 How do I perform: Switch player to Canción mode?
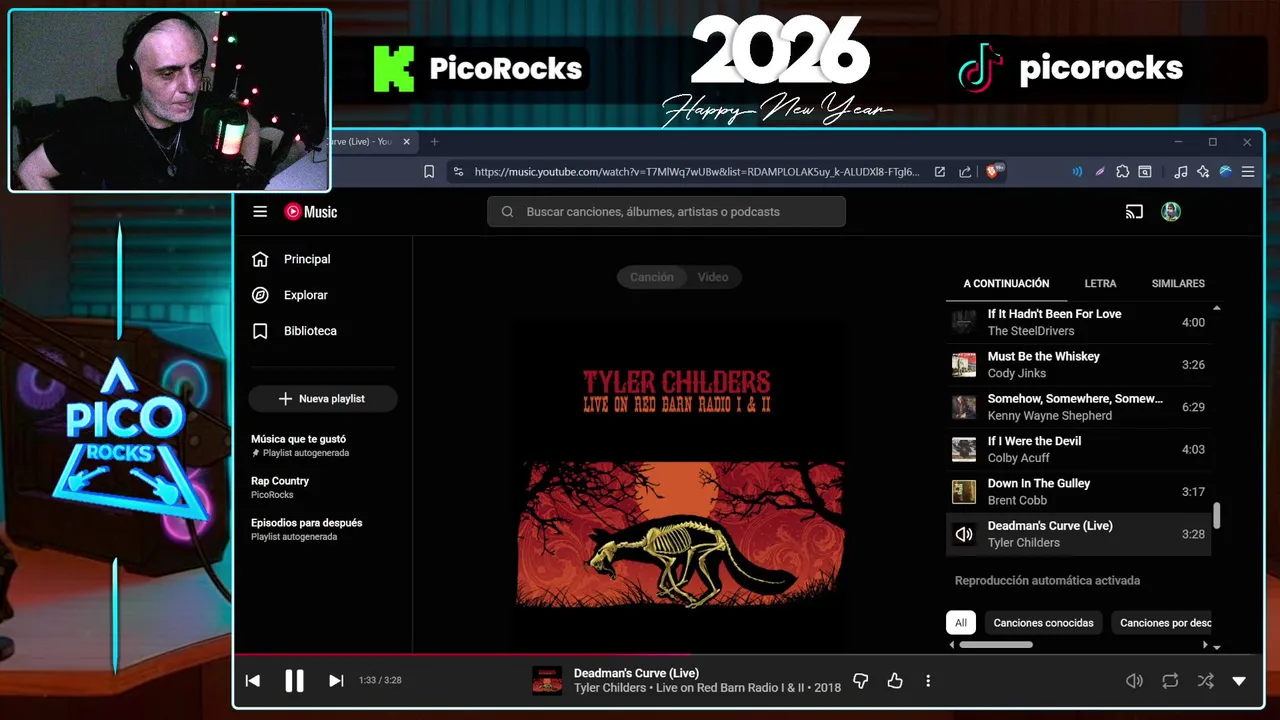pyautogui.click(x=651, y=277)
